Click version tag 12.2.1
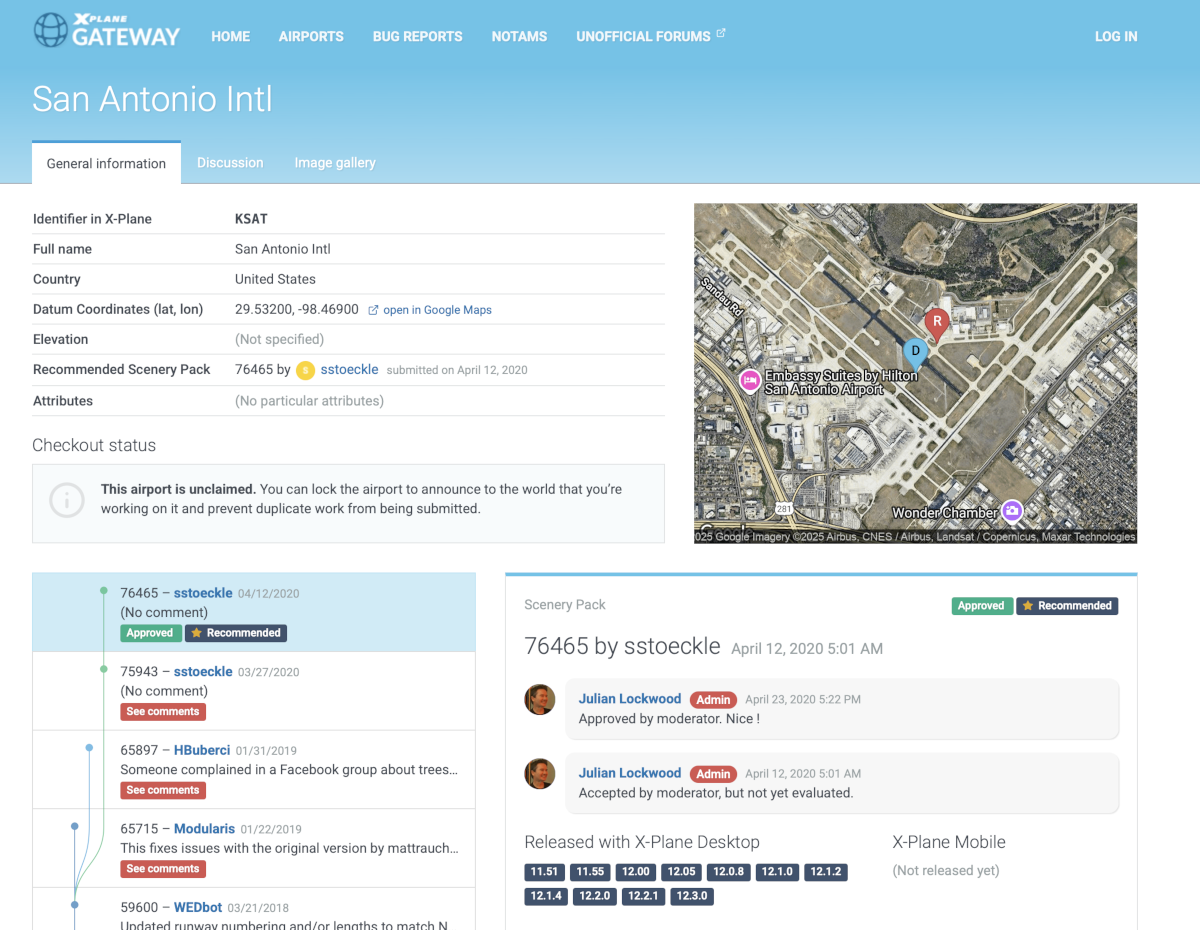Viewport: 1200px width, 930px height. (643, 896)
